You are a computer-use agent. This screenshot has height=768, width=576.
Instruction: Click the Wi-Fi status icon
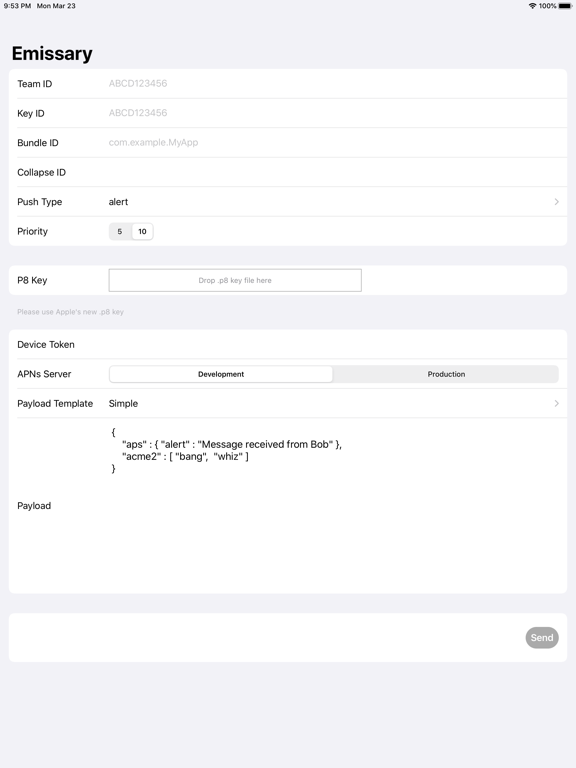(x=532, y=6)
